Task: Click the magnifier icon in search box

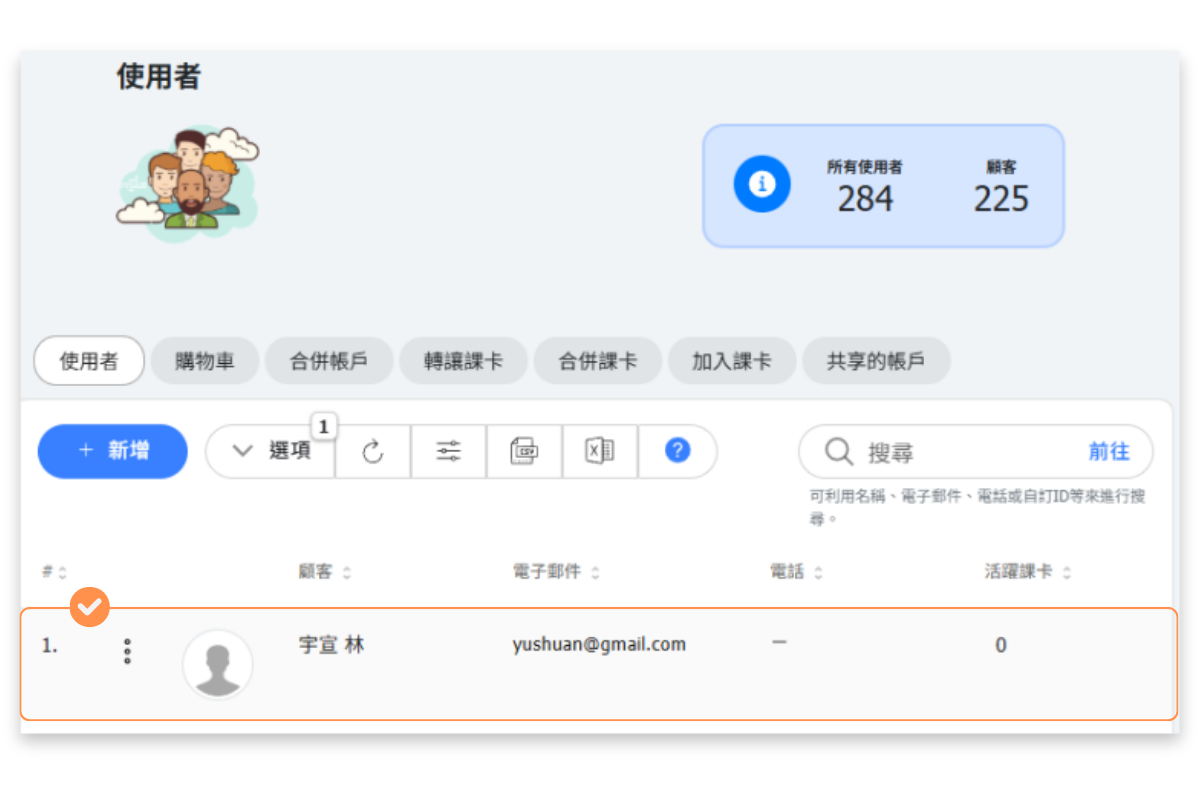Action: (x=838, y=452)
